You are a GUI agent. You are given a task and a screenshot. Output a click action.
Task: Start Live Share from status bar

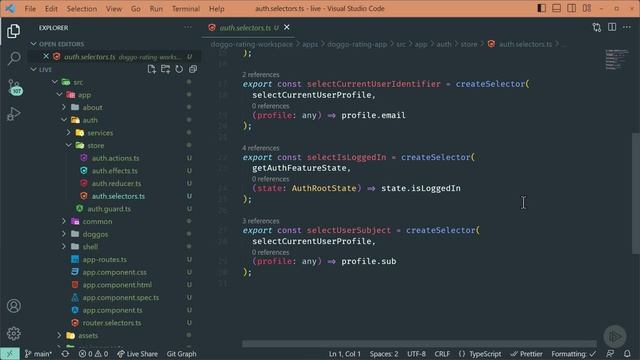coord(138,354)
